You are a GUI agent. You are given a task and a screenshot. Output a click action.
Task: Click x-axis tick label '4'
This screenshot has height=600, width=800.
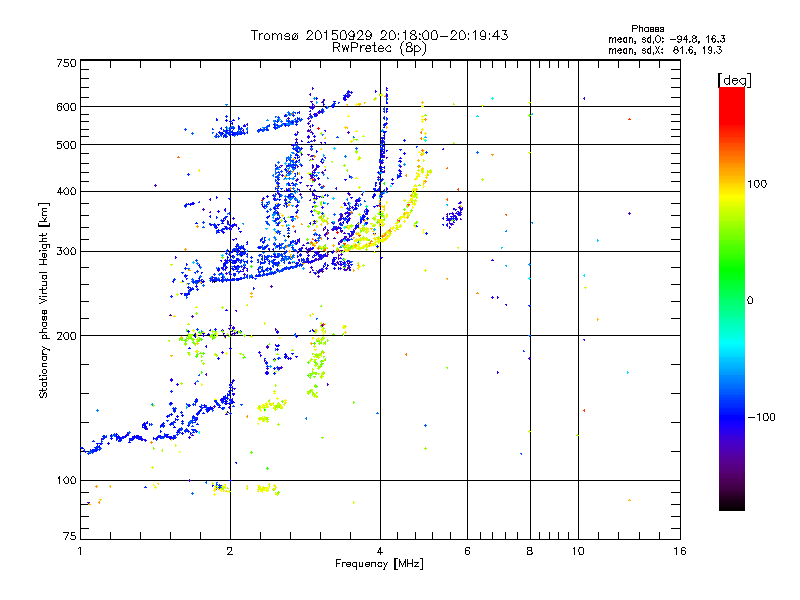(380, 551)
